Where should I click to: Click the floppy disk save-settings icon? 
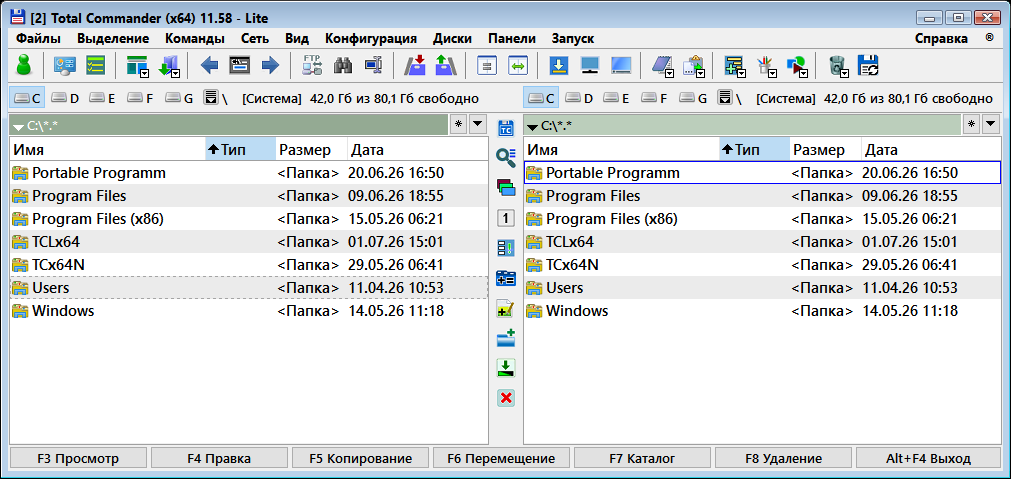point(868,65)
